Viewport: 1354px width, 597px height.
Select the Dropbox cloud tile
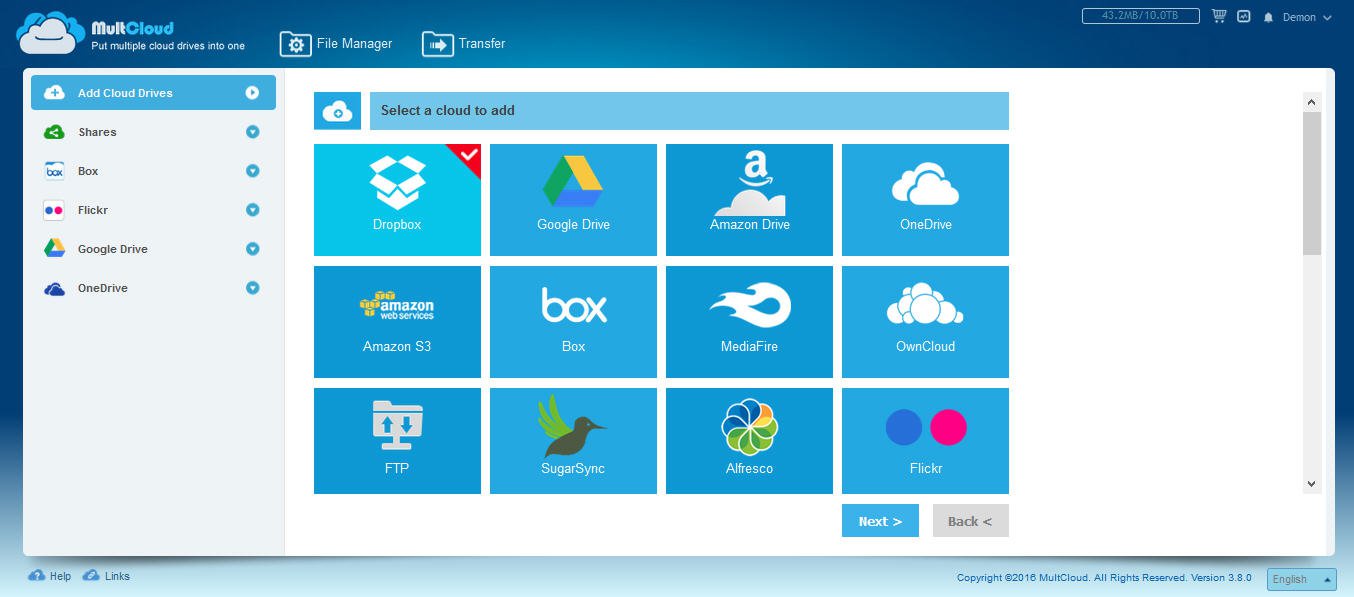(x=397, y=200)
